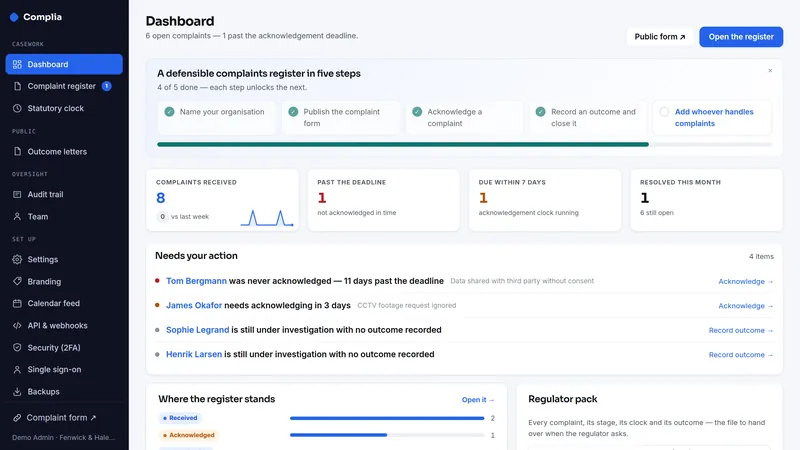Open the Team page
The width and height of the screenshot is (800, 450).
tap(64, 216)
